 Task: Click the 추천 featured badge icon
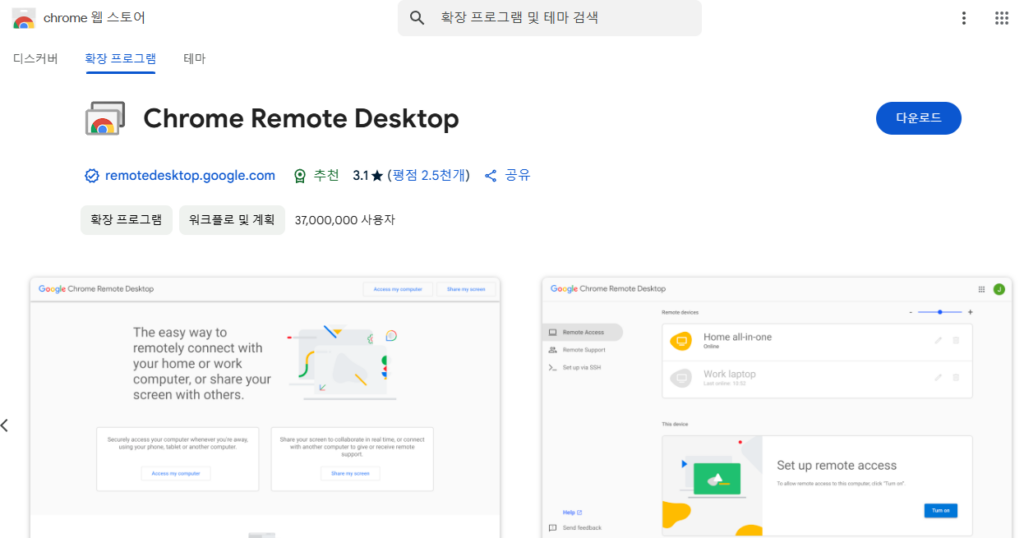click(299, 176)
